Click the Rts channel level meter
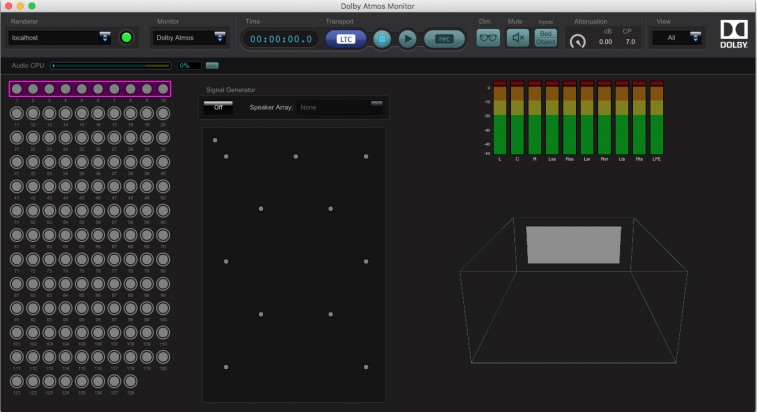Viewport: 757px width, 412px height. point(639,118)
